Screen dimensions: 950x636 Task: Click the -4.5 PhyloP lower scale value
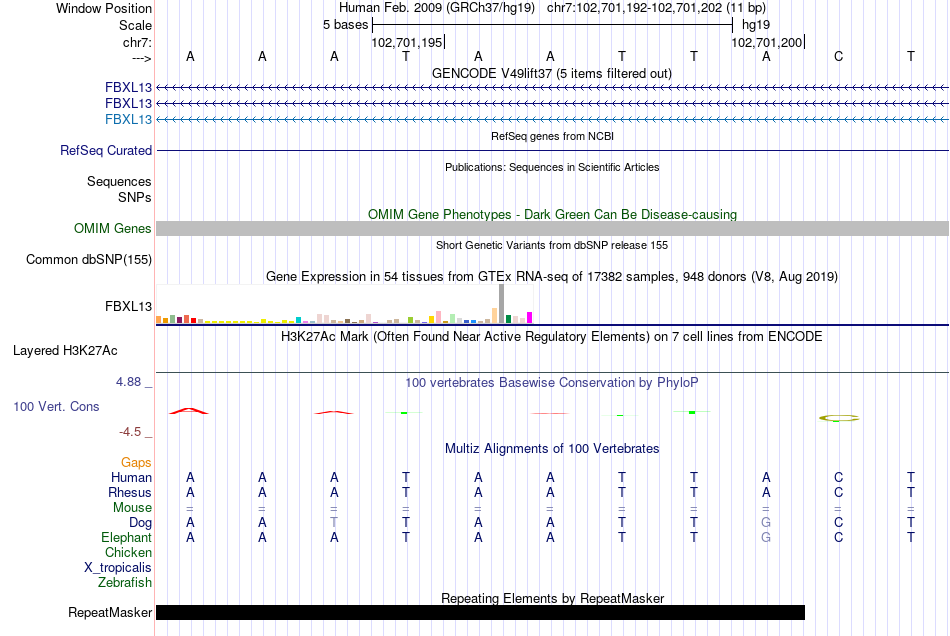pos(130,432)
